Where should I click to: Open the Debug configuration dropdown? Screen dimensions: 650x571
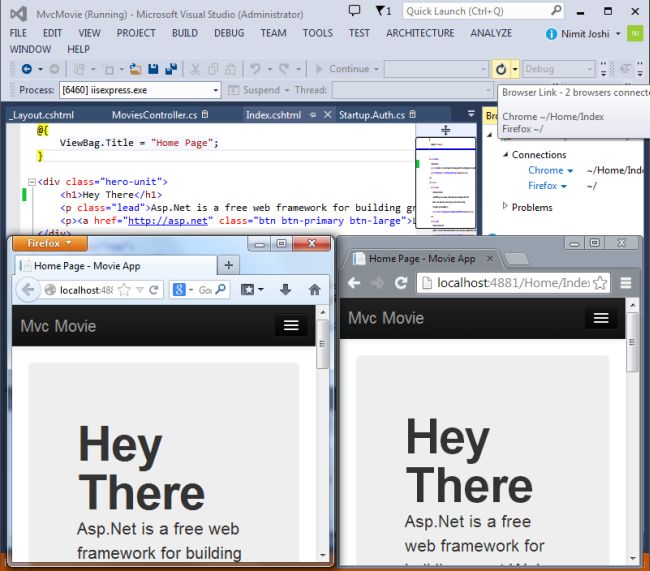pos(559,69)
